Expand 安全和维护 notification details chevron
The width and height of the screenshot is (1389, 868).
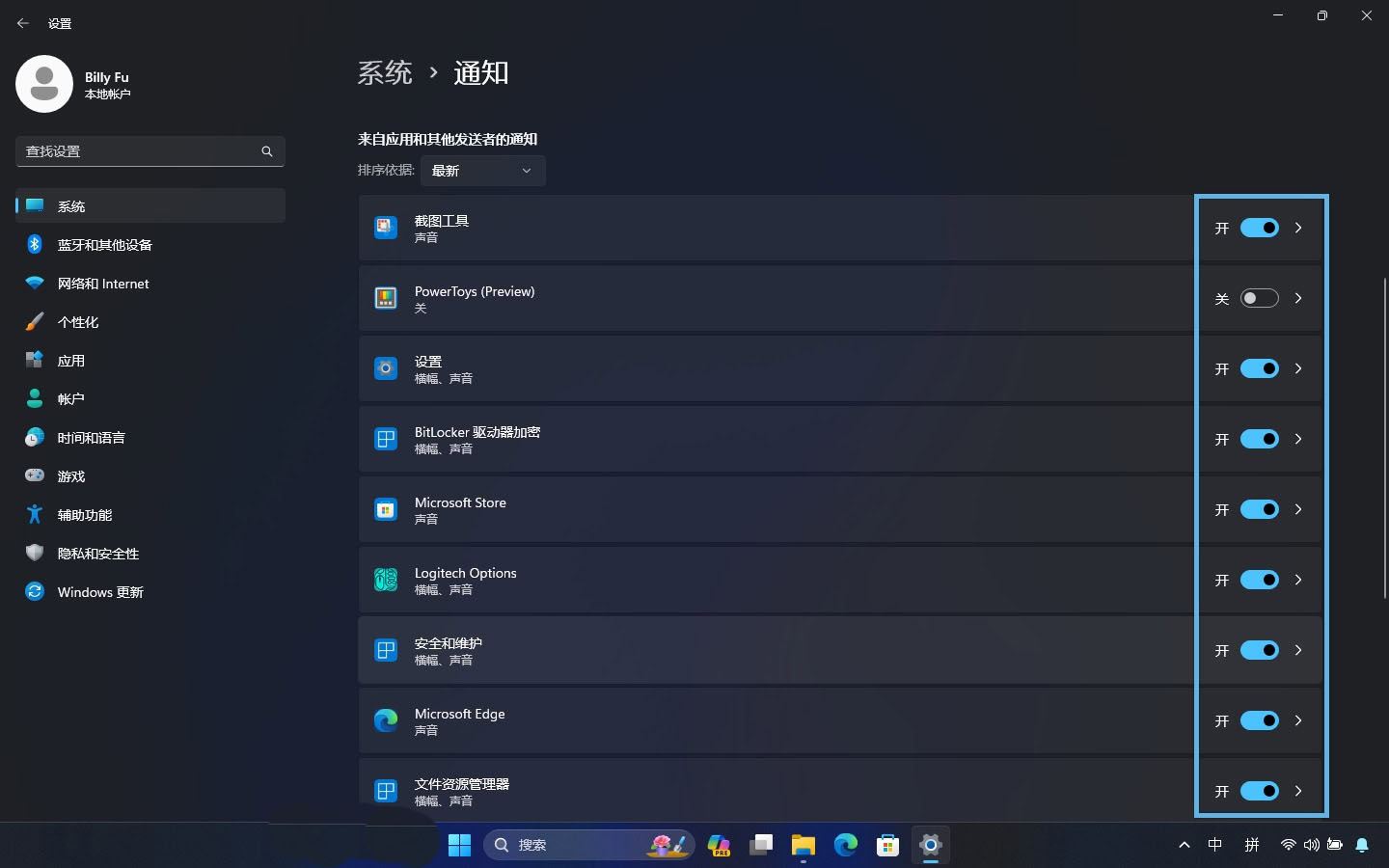(1298, 650)
